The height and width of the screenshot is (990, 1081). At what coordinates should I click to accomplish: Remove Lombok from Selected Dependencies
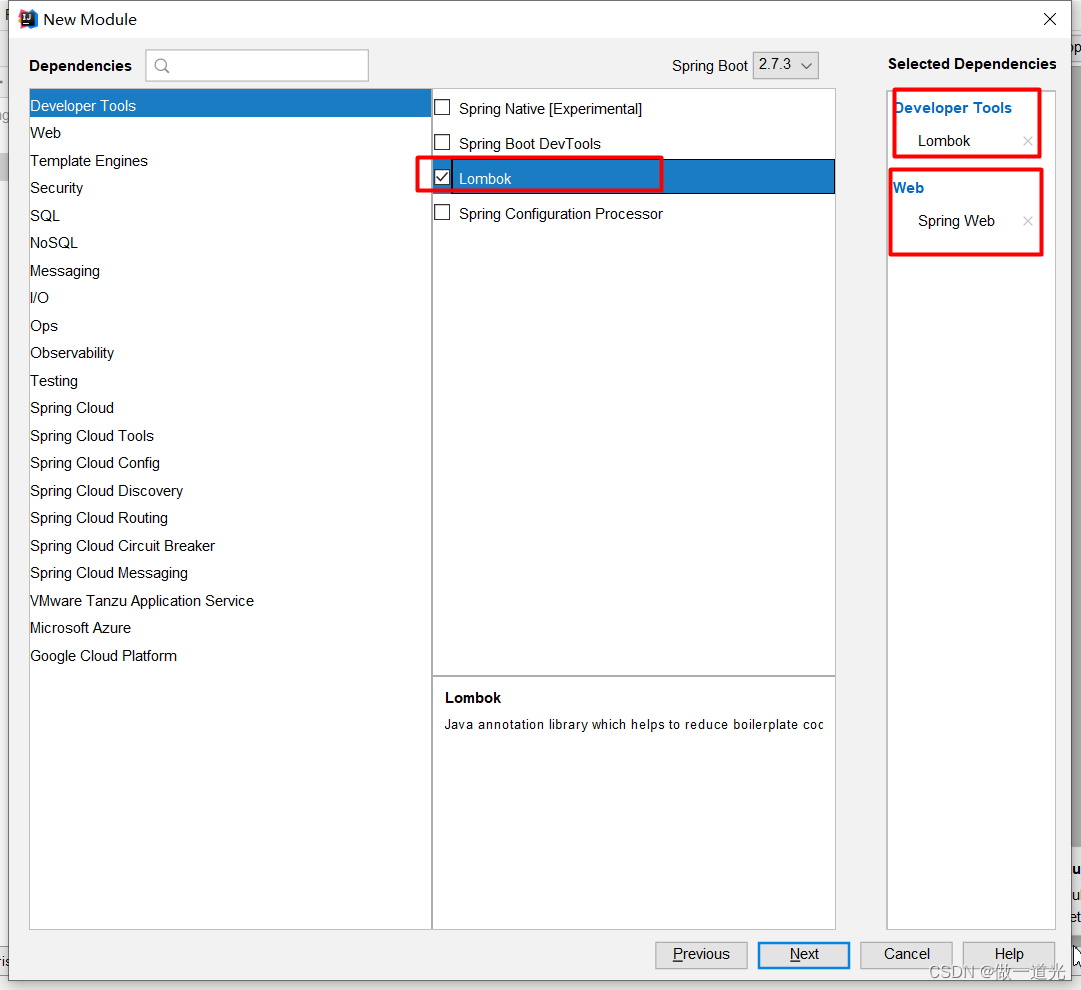click(x=1026, y=141)
